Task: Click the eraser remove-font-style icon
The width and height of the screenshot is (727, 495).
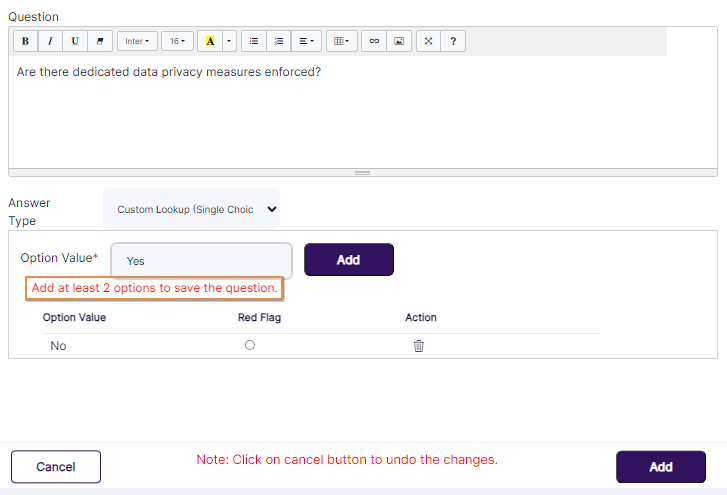Action: (100, 41)
